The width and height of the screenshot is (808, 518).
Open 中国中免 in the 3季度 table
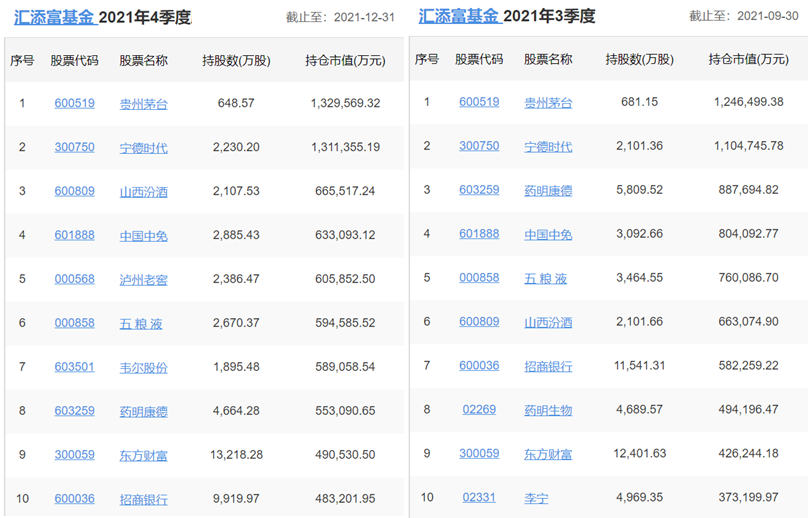tap(548, 235)
